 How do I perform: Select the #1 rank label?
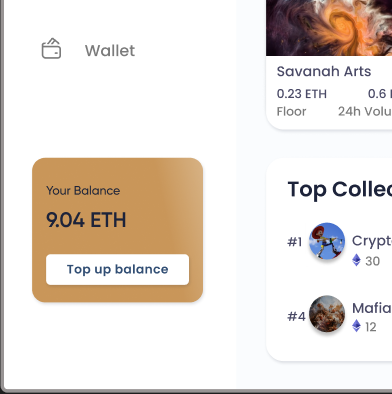click(295, 242)
